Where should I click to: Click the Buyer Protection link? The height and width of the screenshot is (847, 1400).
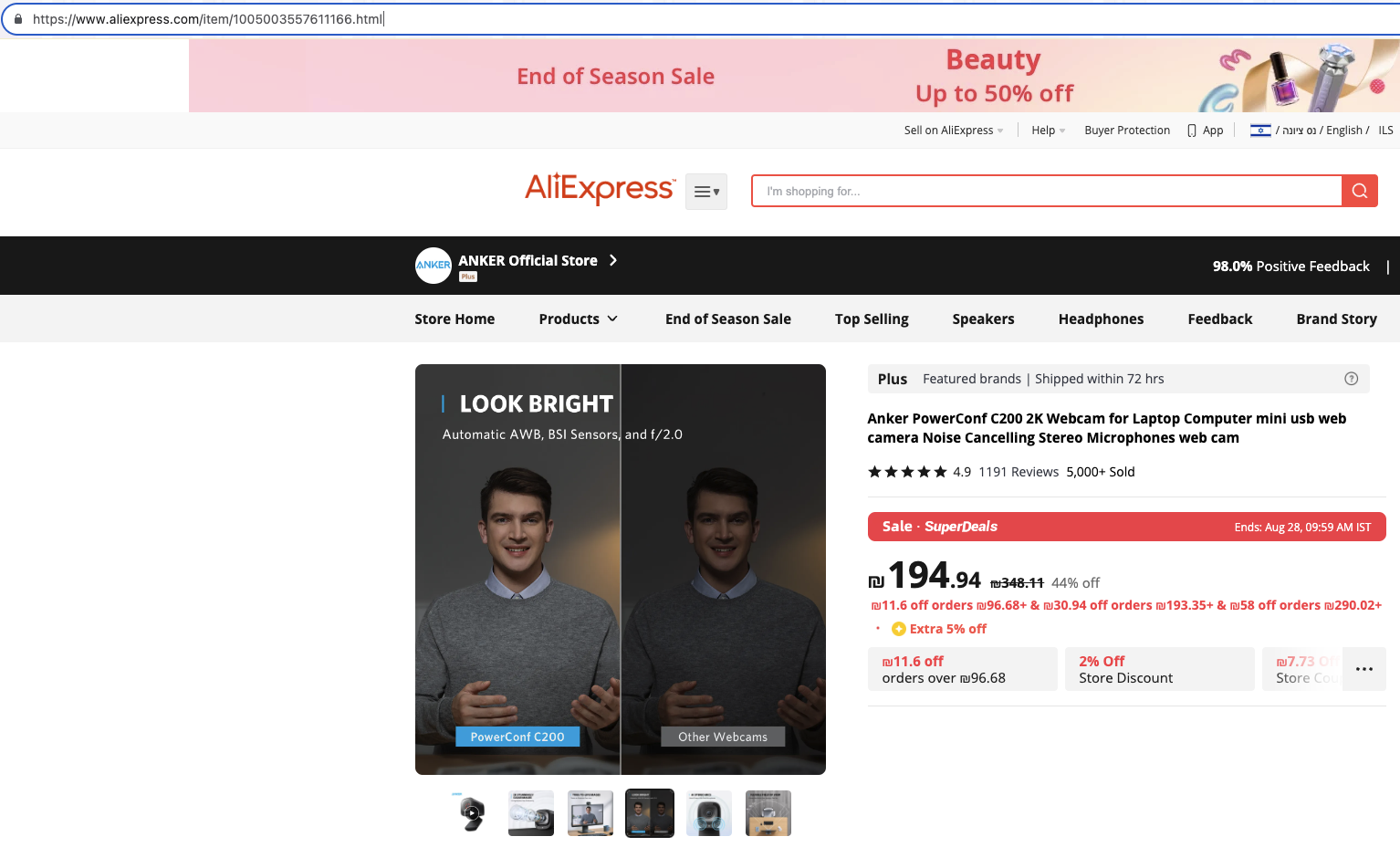click(1126, 131)
